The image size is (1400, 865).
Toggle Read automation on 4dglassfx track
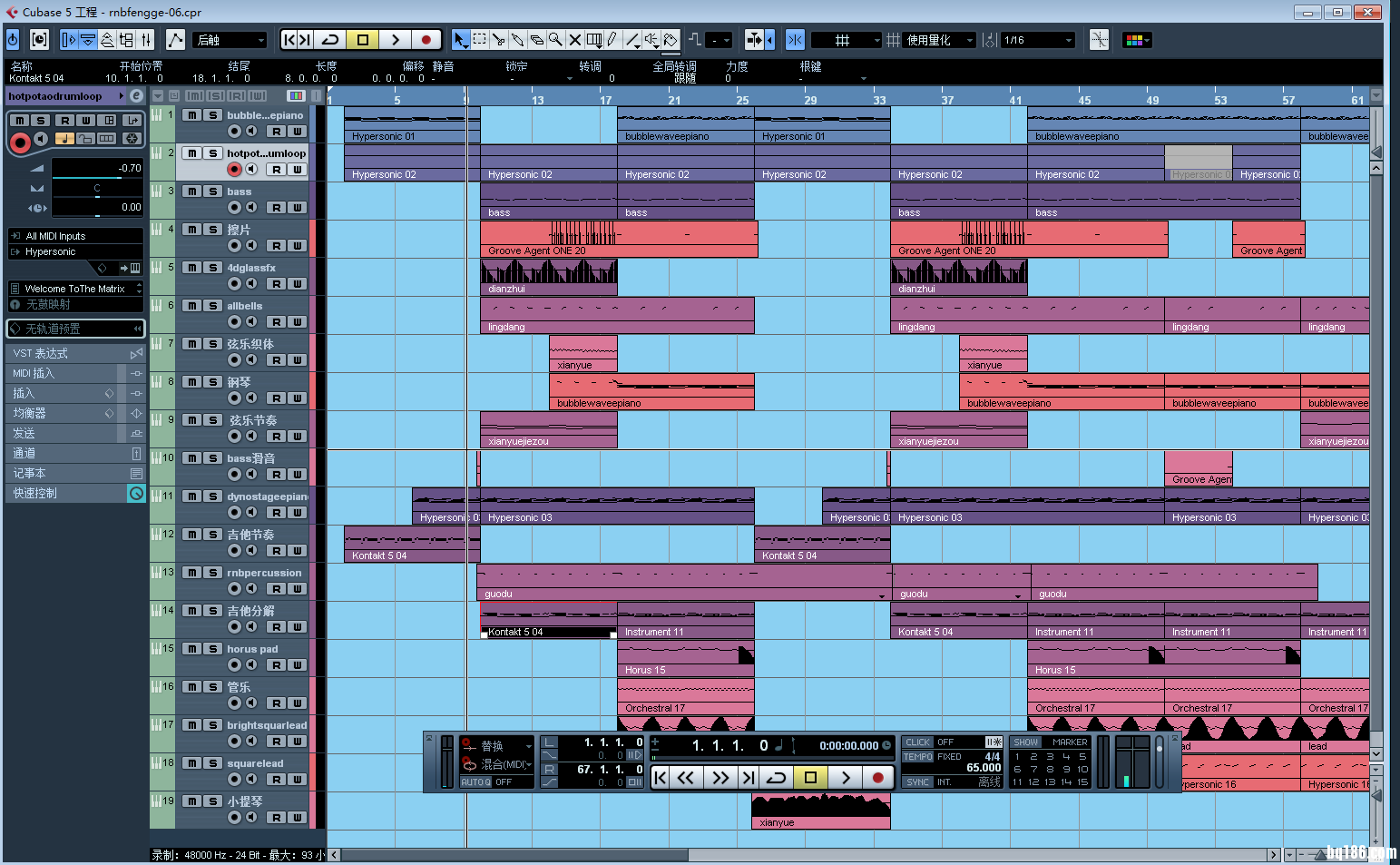(276, 284)
